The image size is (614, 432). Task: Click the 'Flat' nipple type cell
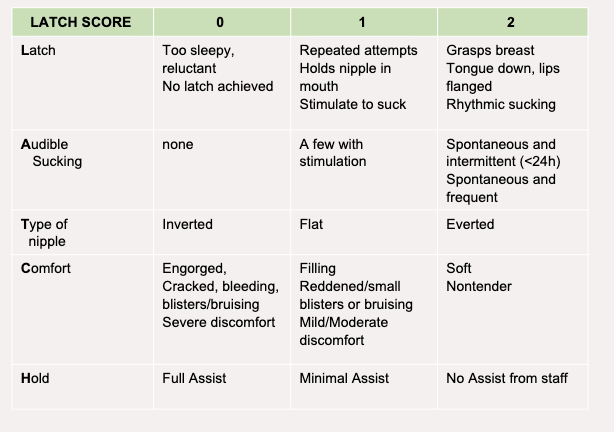click(311, 224)
